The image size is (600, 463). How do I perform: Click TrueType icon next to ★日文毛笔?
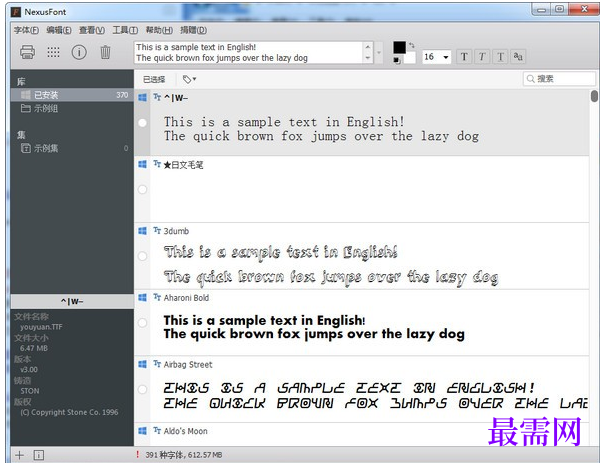157,164
